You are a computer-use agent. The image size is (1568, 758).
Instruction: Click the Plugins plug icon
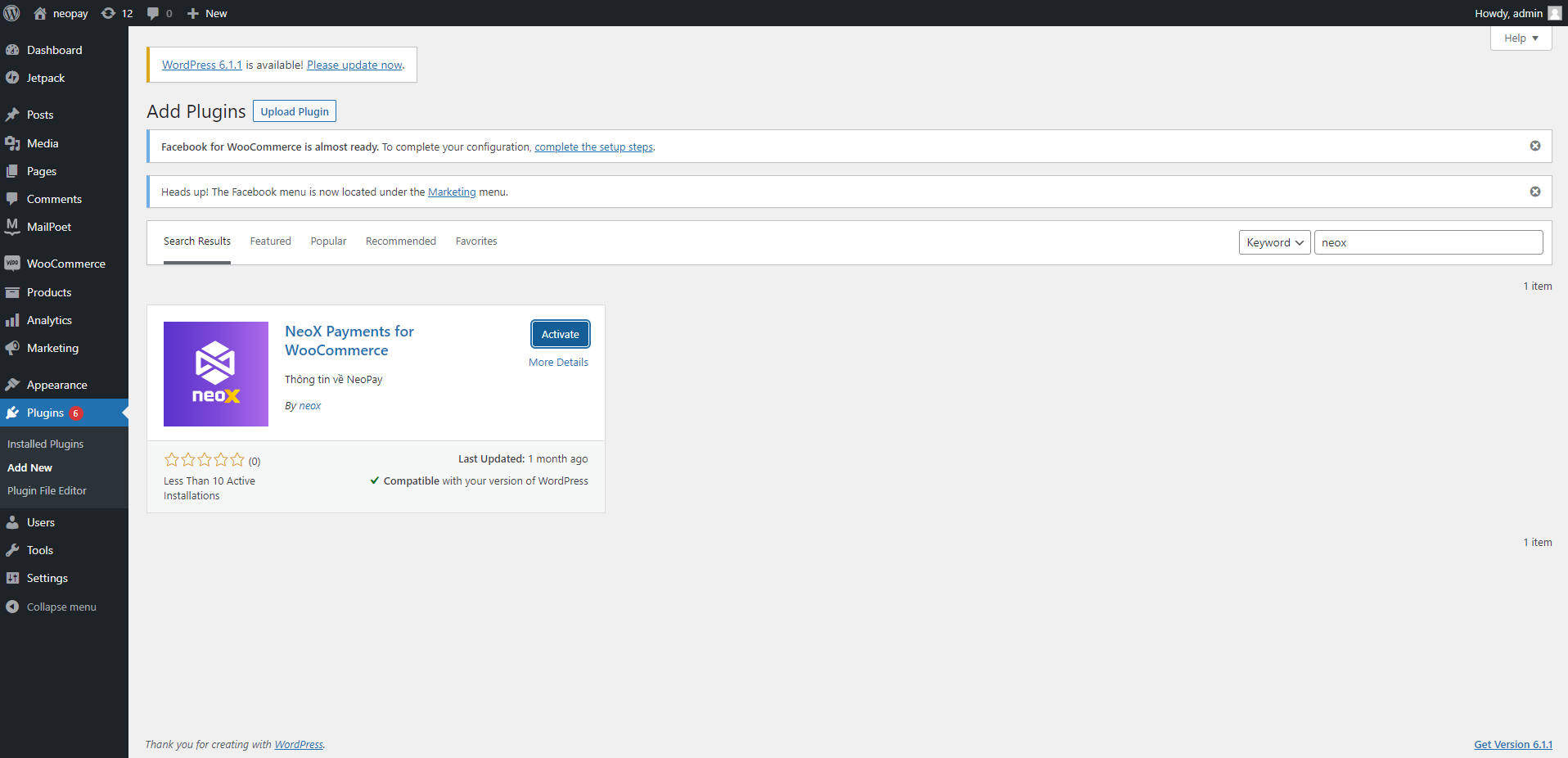click(x=12, y=413)
